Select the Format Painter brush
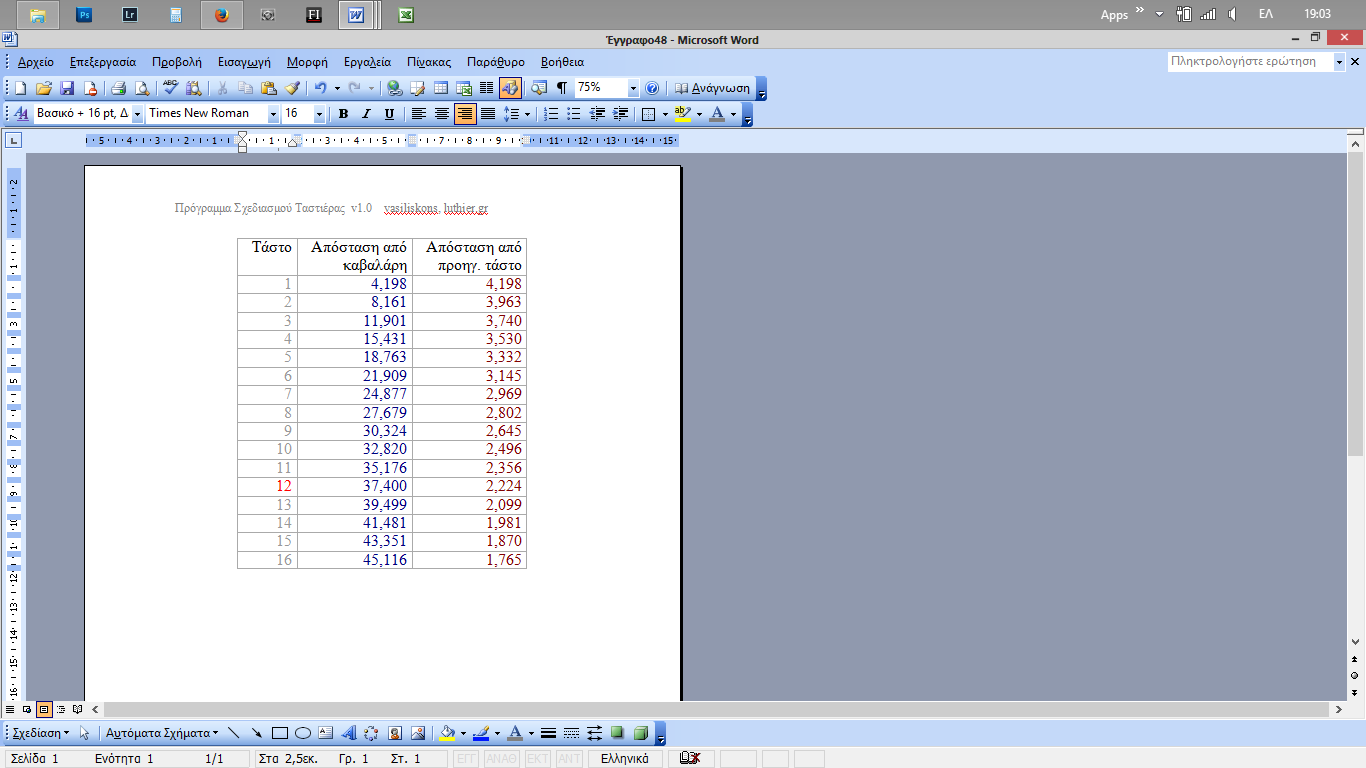 click(292, 88)
